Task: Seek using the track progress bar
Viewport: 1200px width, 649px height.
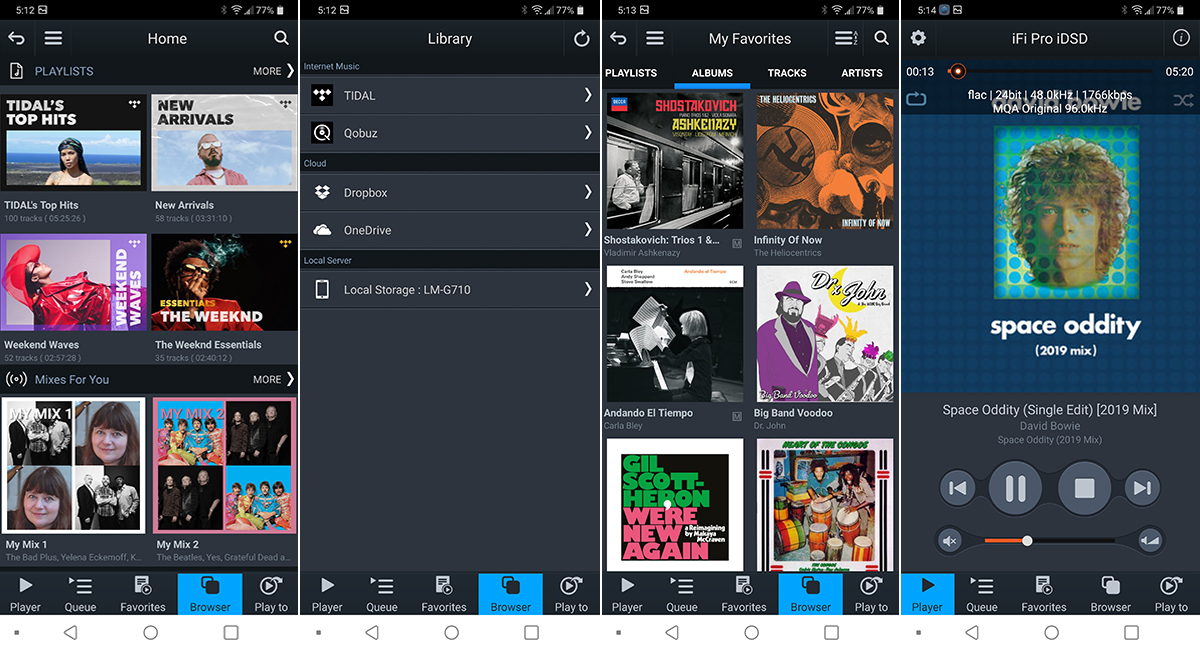Action: coord(1051,71)
